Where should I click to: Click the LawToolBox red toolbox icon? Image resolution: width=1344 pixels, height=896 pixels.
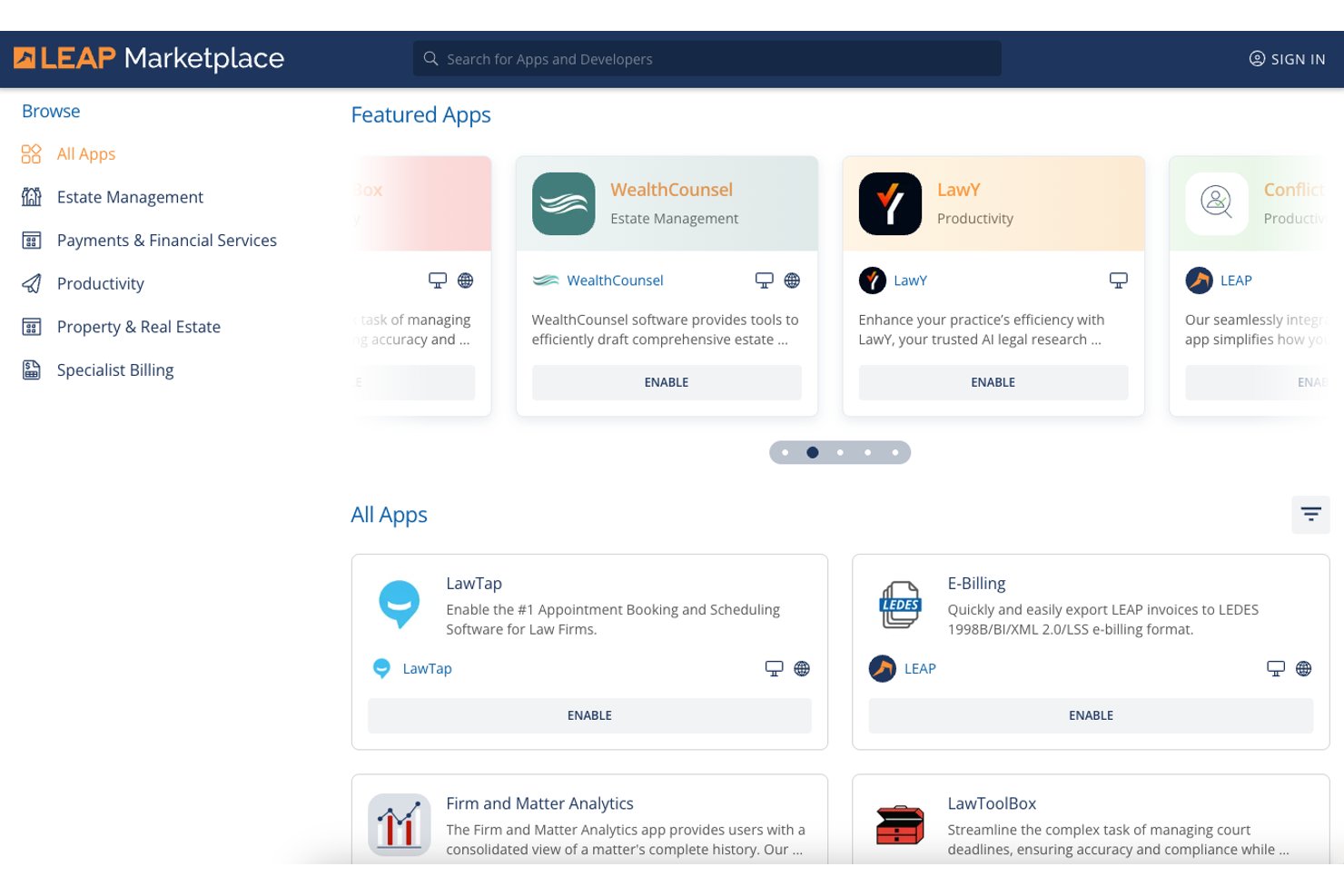click(900, 824)
